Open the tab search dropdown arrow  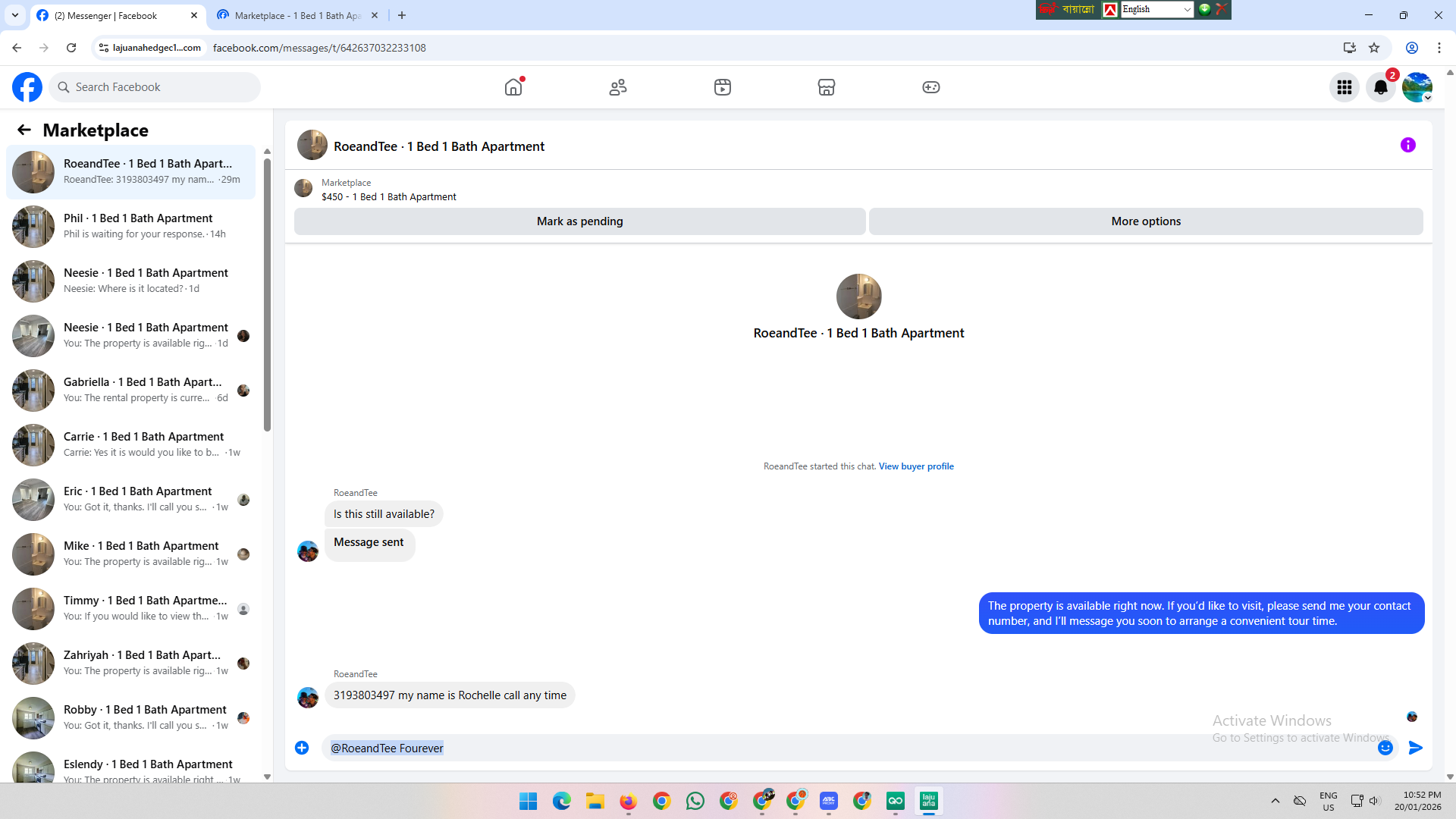coord(15,15)
